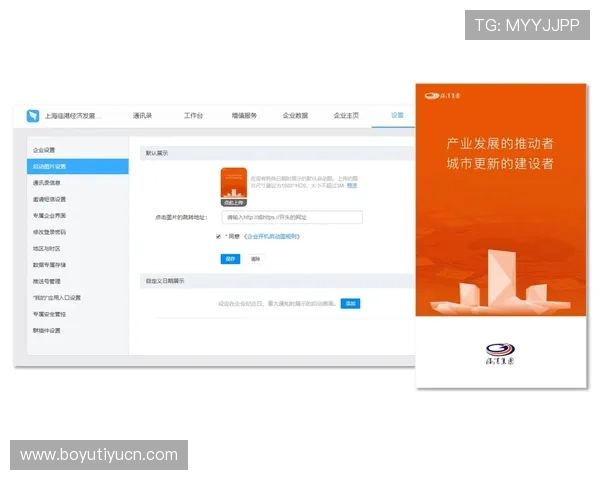Switch to the 工作台 tab

coord(193,116)
